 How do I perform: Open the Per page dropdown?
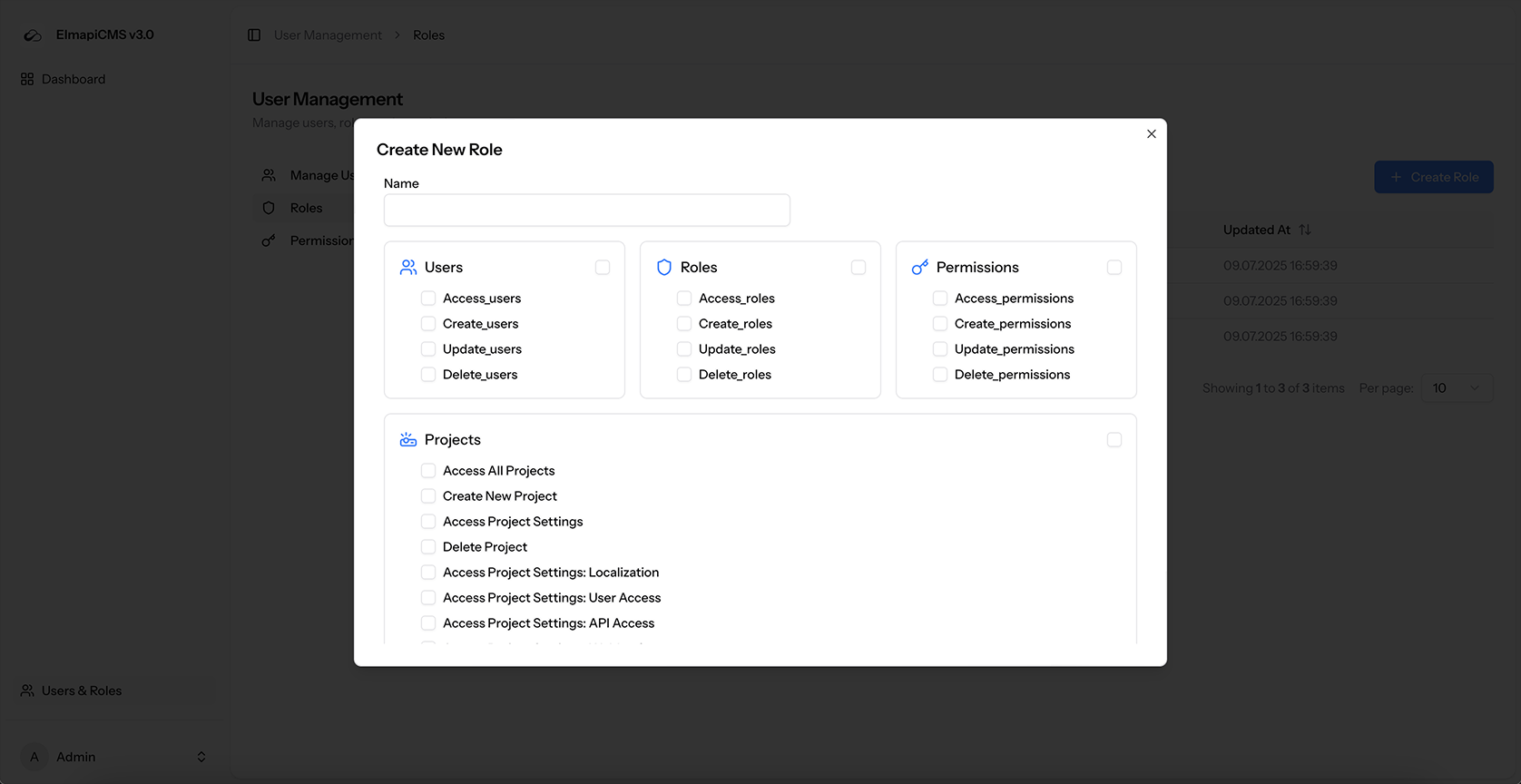click(1457, 388)
